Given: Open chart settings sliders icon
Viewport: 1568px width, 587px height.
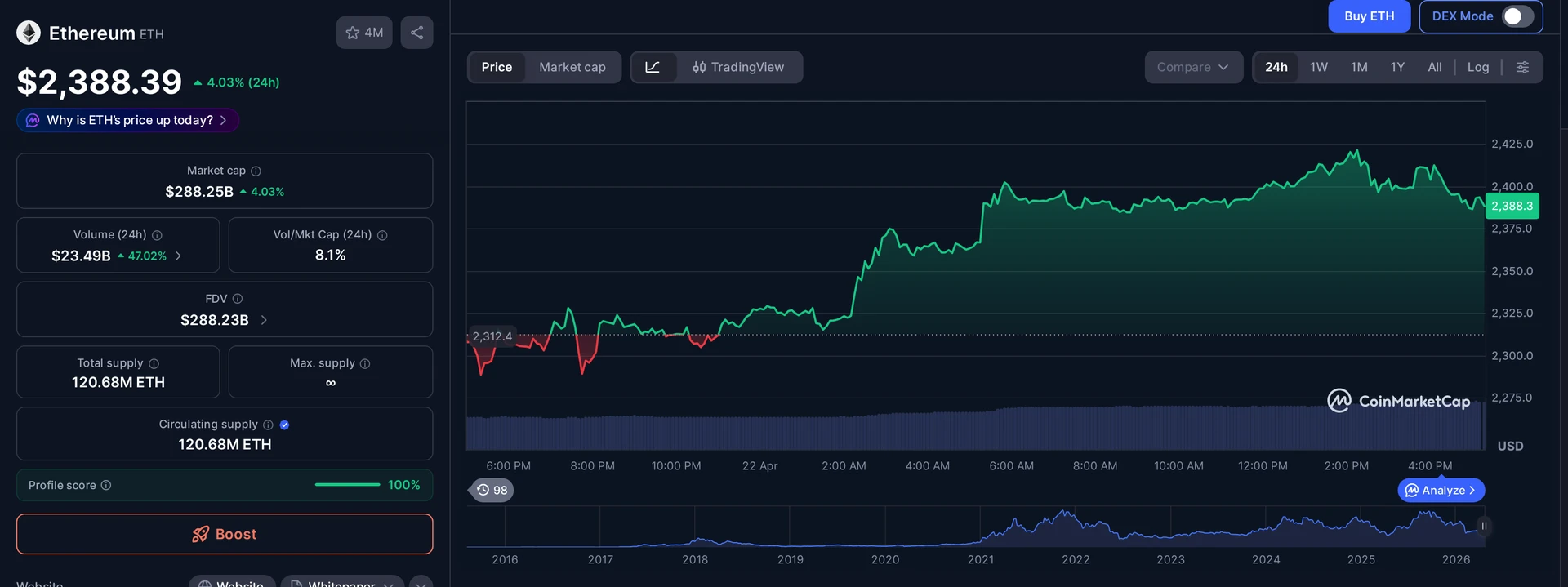Looking at the screenshot, I should click(1522, 67).
